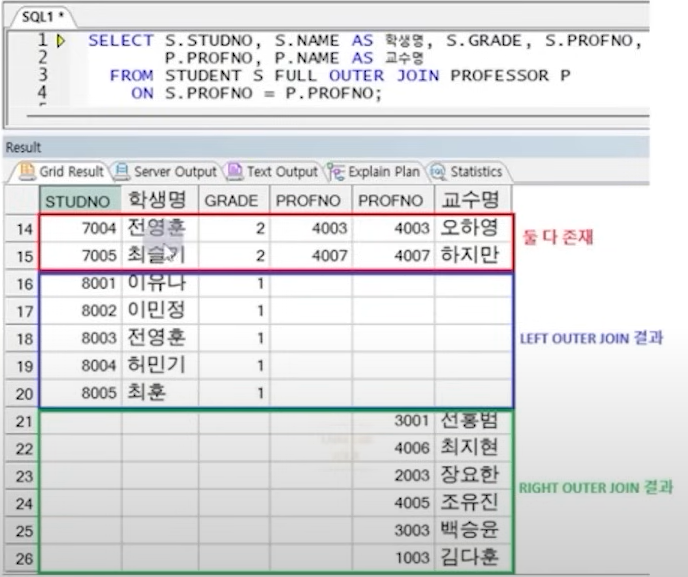Click the professor name cell 장요한
This screenshot has height=577, width=688.
point(473,475)
